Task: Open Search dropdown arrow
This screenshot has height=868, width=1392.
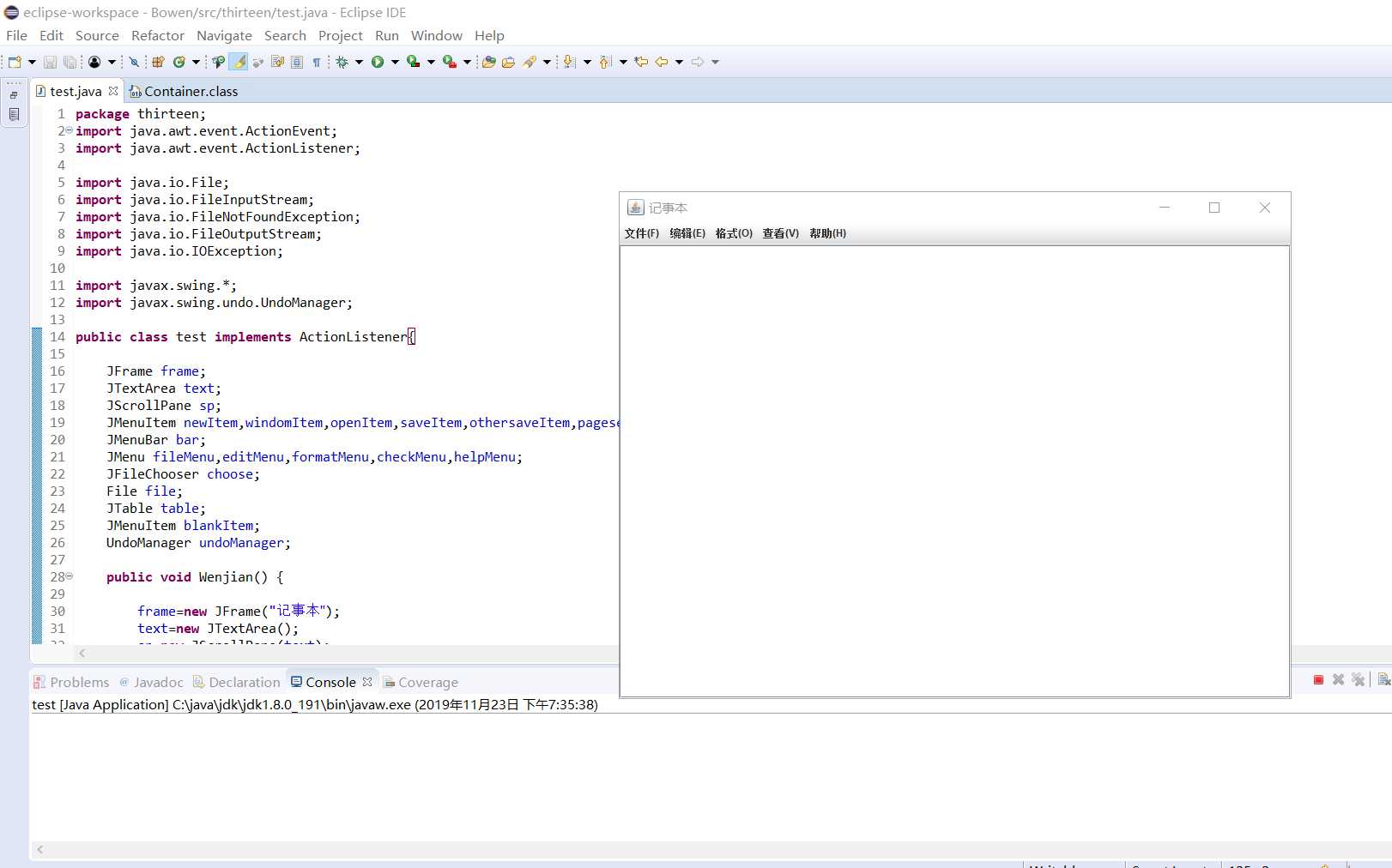Action: pos(547,62)
